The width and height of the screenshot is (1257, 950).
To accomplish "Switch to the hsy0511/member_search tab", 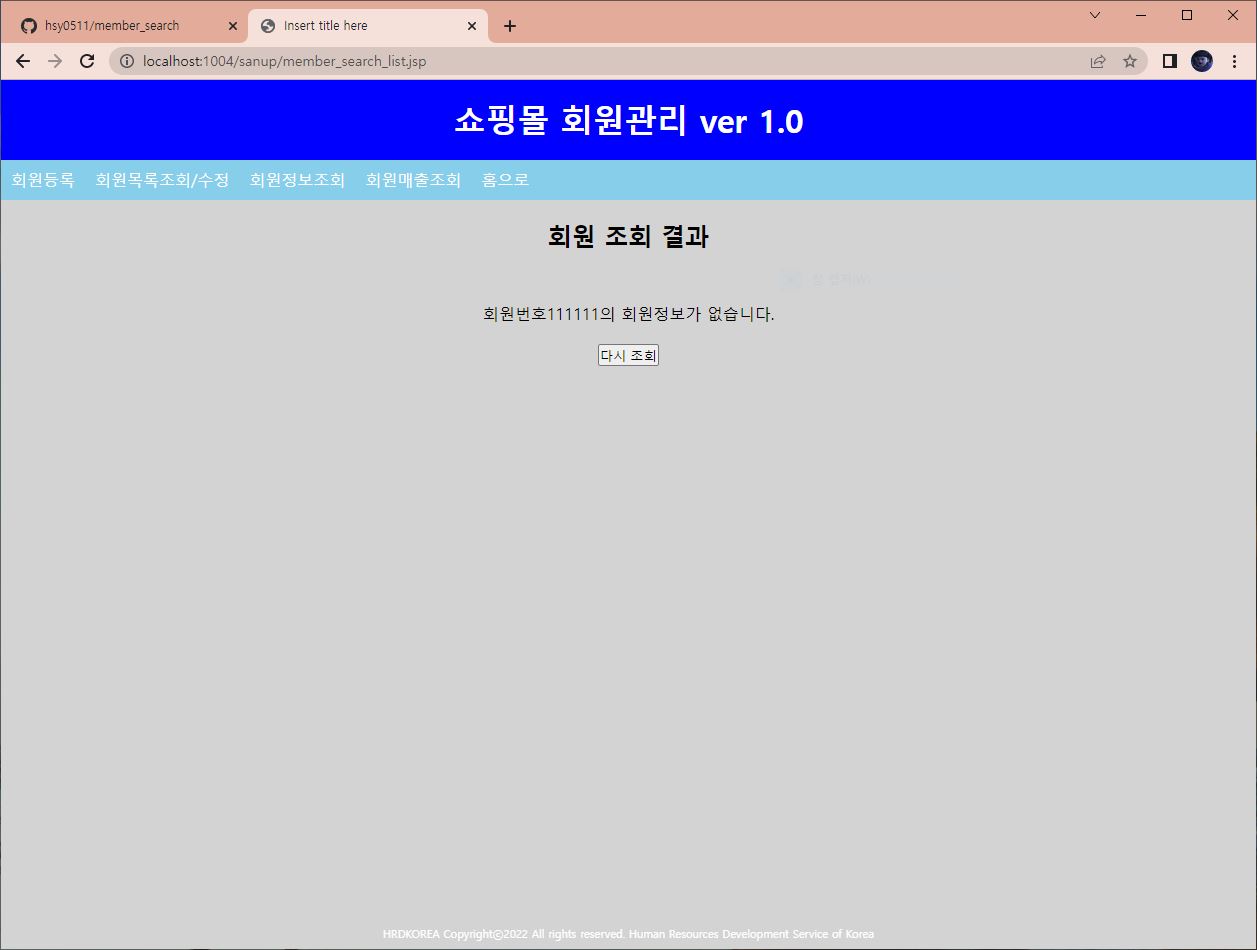I will tap(120, 26).
